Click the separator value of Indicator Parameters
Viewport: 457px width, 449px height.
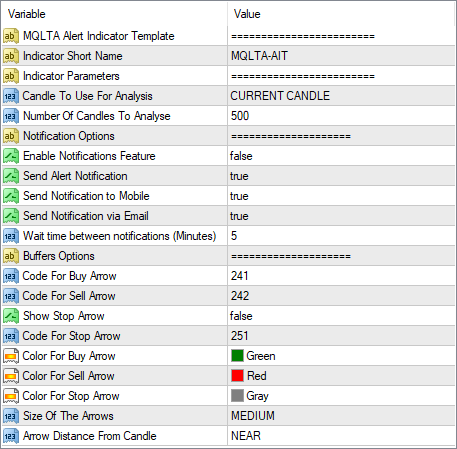point(303,76)
